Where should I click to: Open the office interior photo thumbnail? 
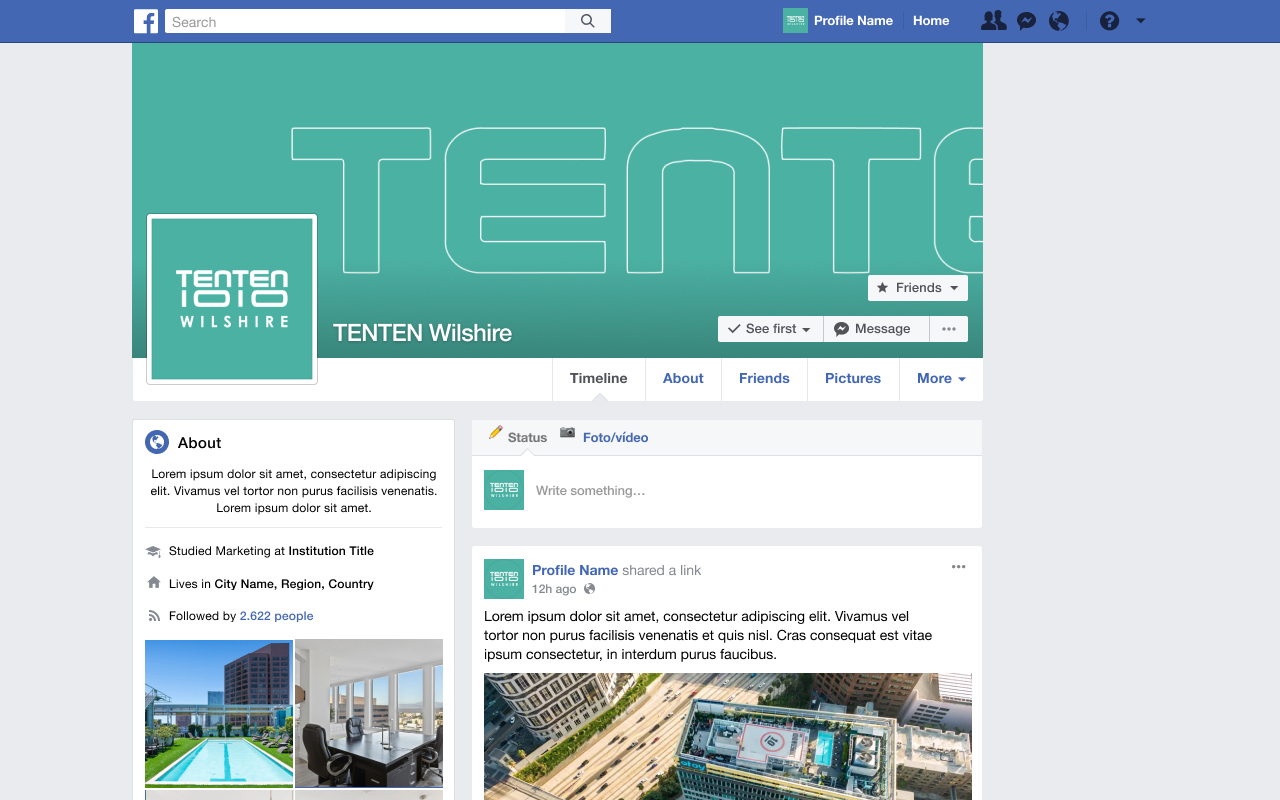pos(369,713)
